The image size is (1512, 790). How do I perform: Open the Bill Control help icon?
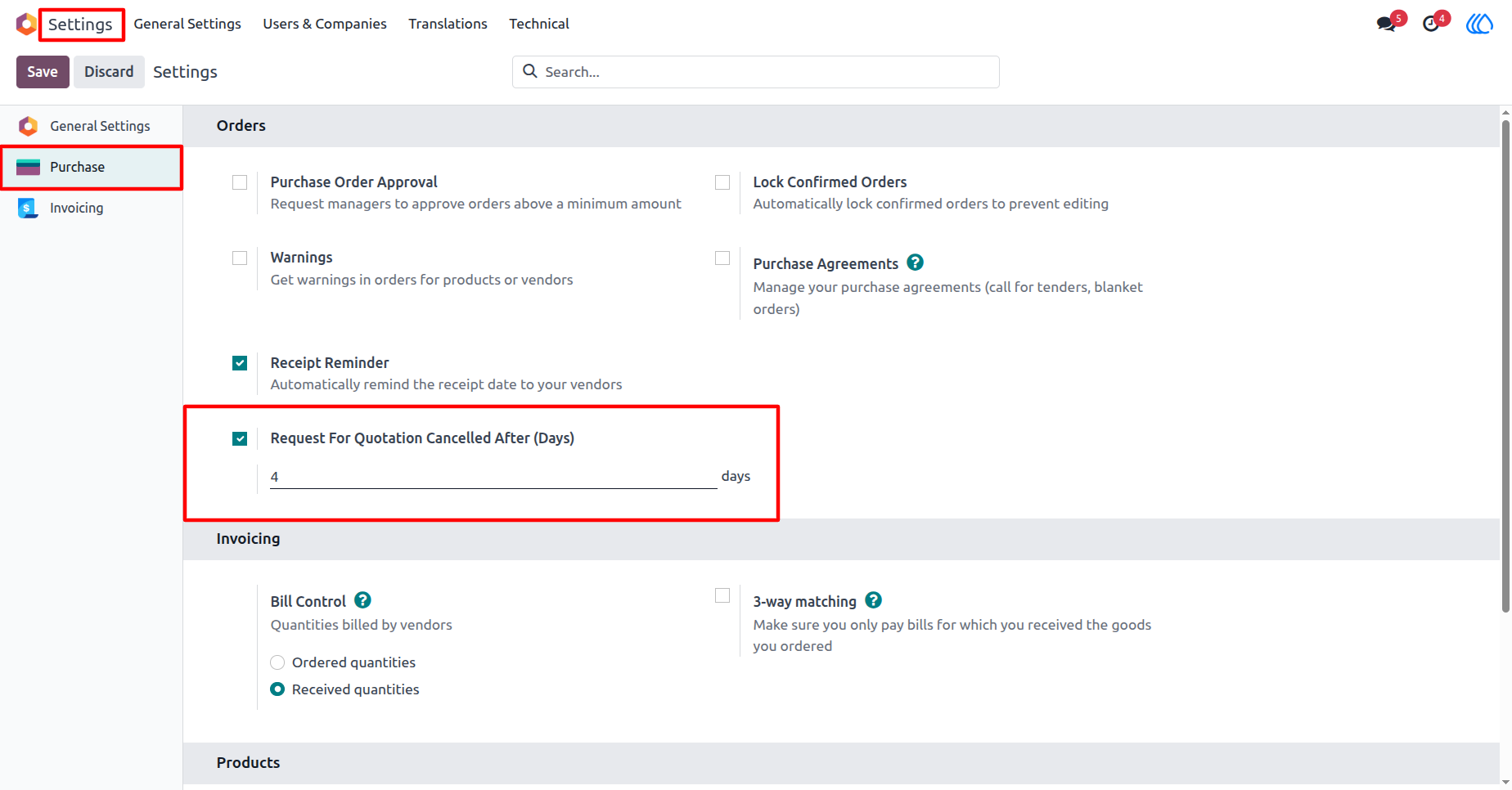point(362,600)
